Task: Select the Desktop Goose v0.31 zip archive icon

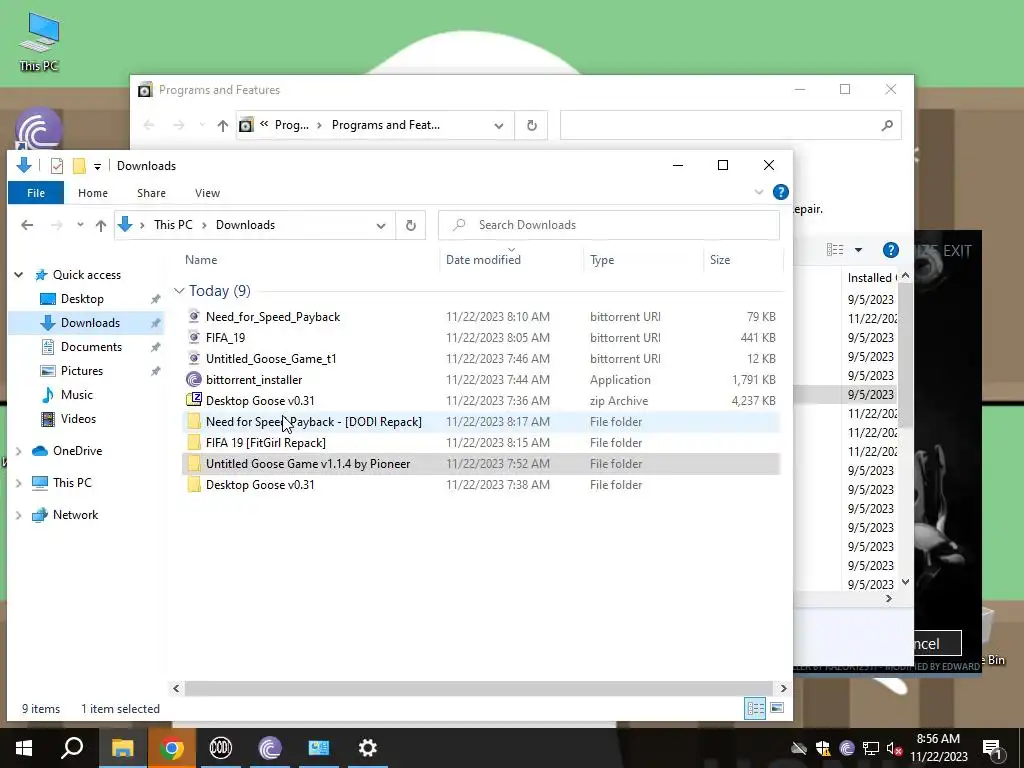Action: 194,400
